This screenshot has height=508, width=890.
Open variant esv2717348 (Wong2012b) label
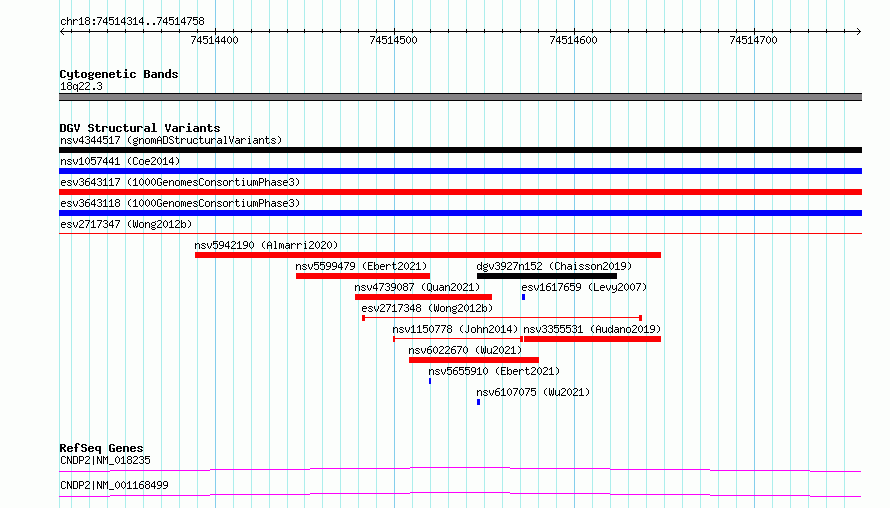click(427, 308)
